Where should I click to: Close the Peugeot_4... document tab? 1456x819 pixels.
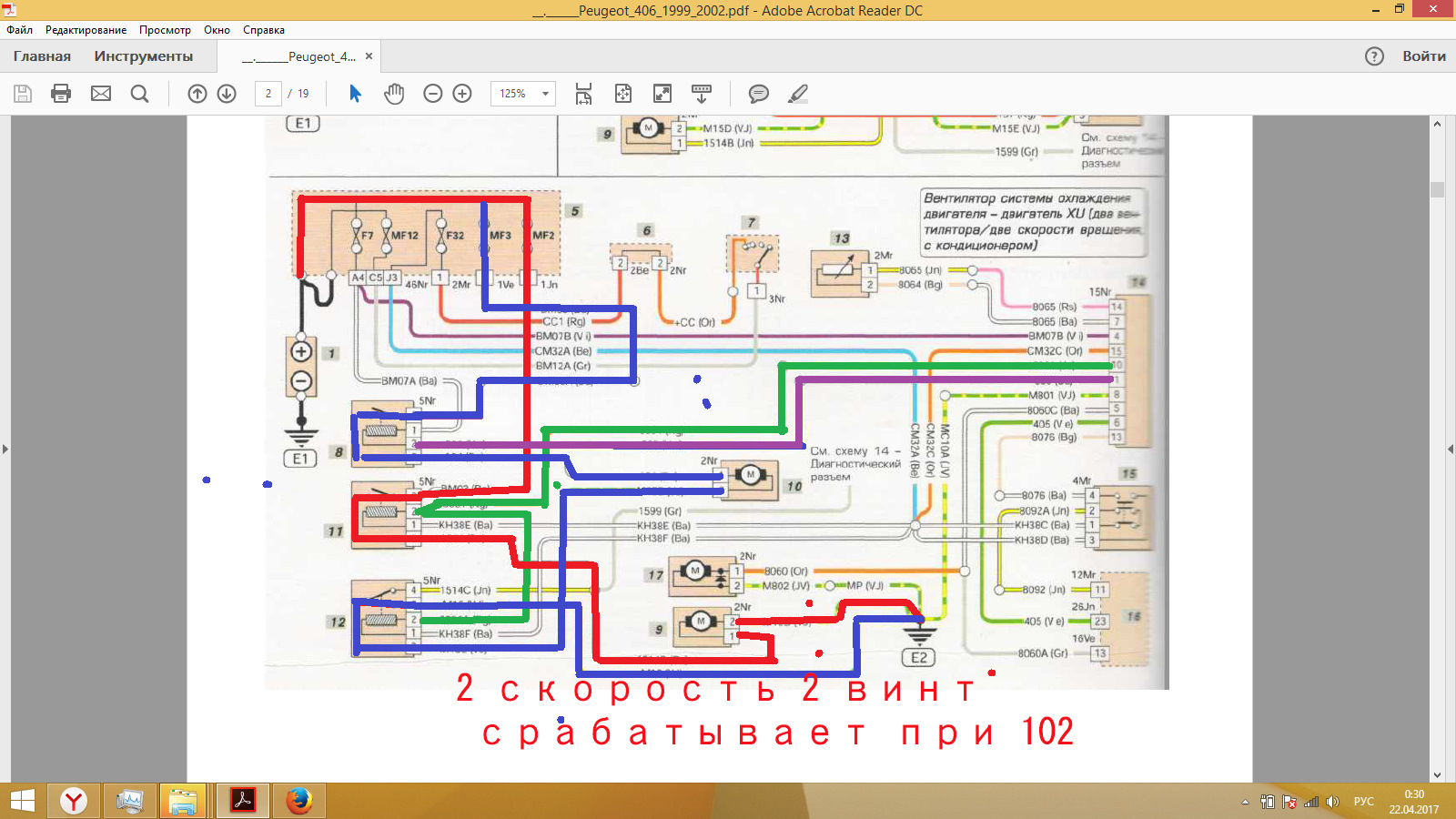click(369, 56)
